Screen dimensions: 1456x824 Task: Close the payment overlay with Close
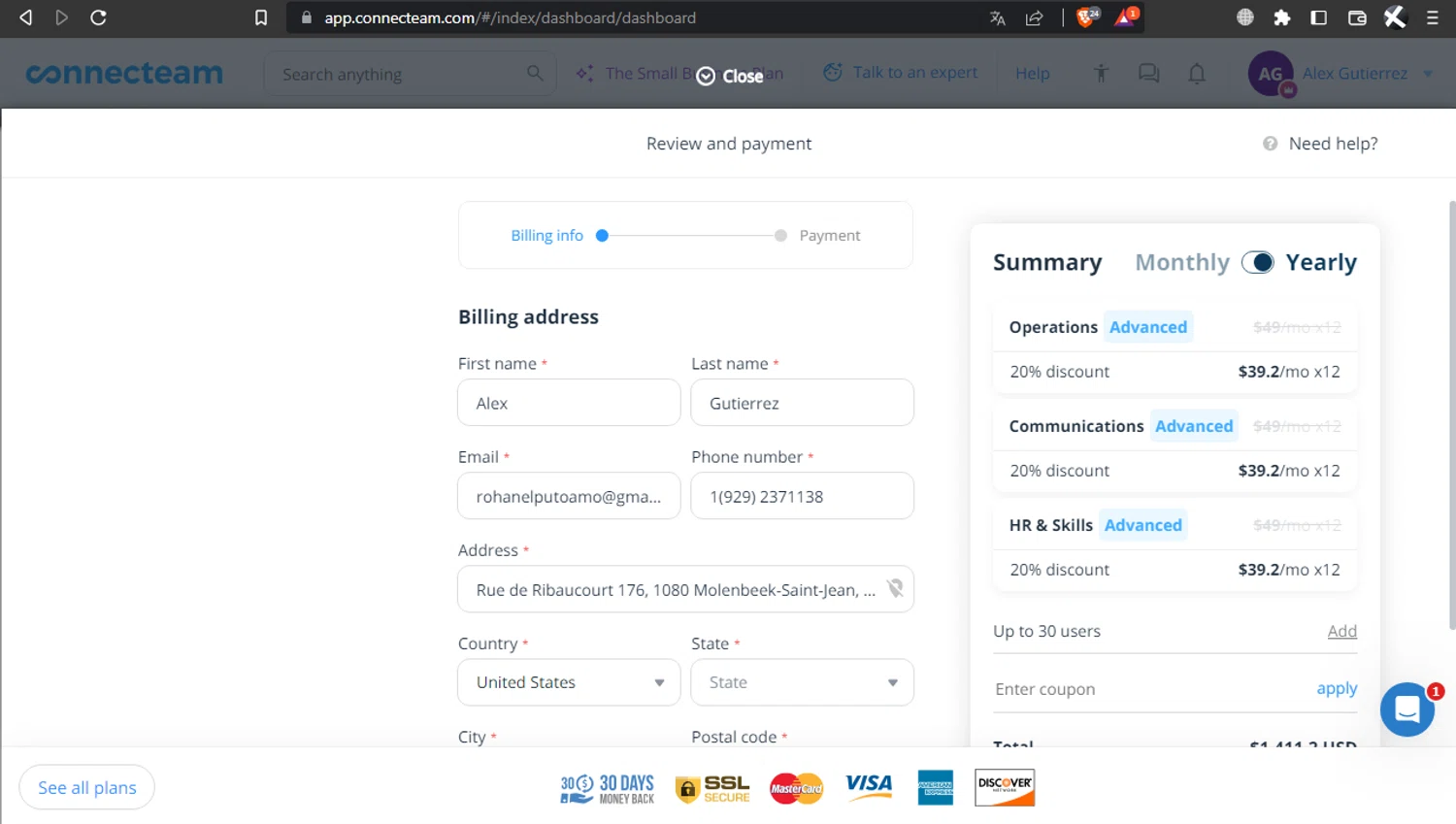pos(730,76)
